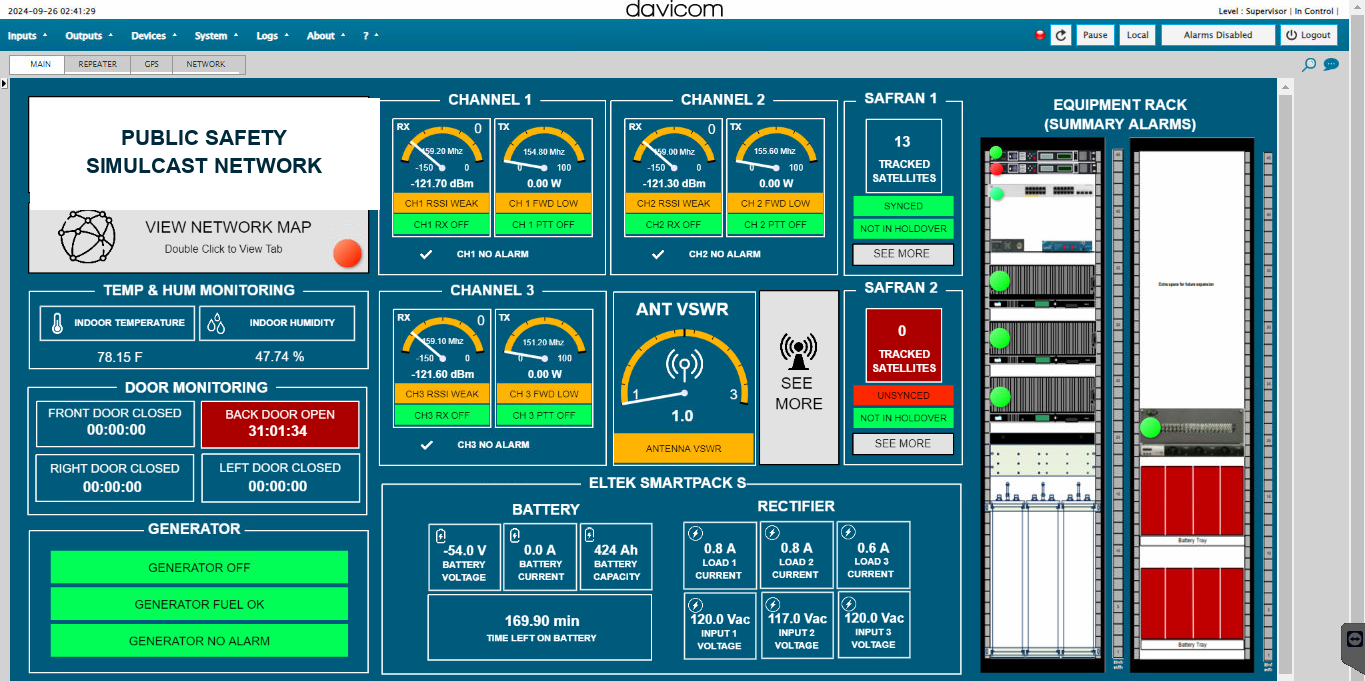The width and height of the screenshot is (1365, 681).
Task: Switch to the MAIN tab
Action: click(x=37, y=64)
